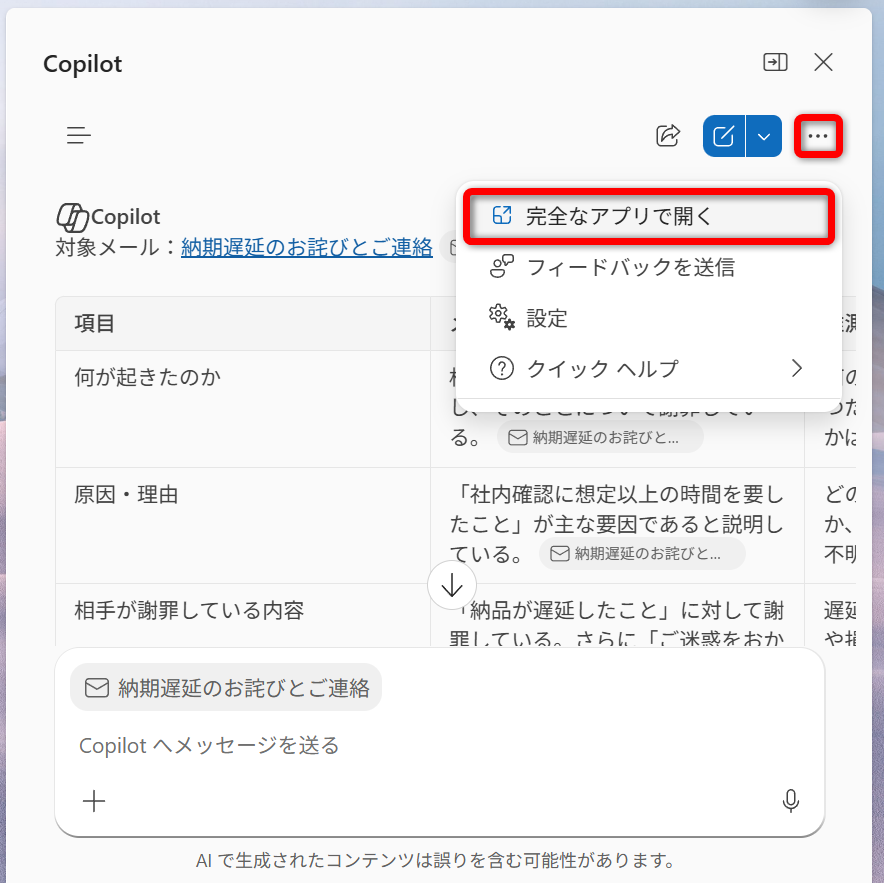The width and height of the screenshot is (884, 883).
Task: Click the settings gear icon in menu
Action: [x=502, y=317]
